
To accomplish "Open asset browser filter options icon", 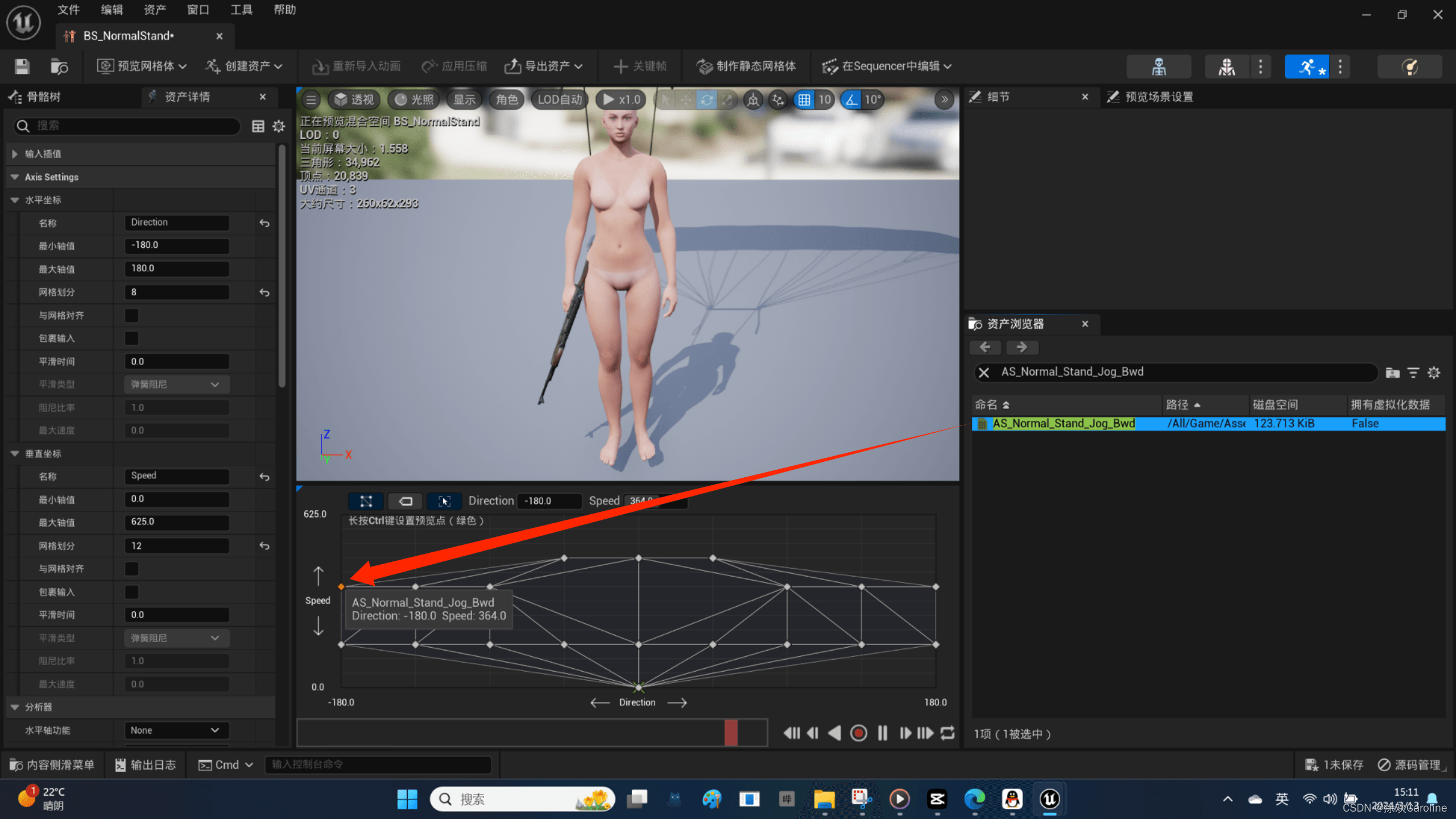I will point(1413,373).
